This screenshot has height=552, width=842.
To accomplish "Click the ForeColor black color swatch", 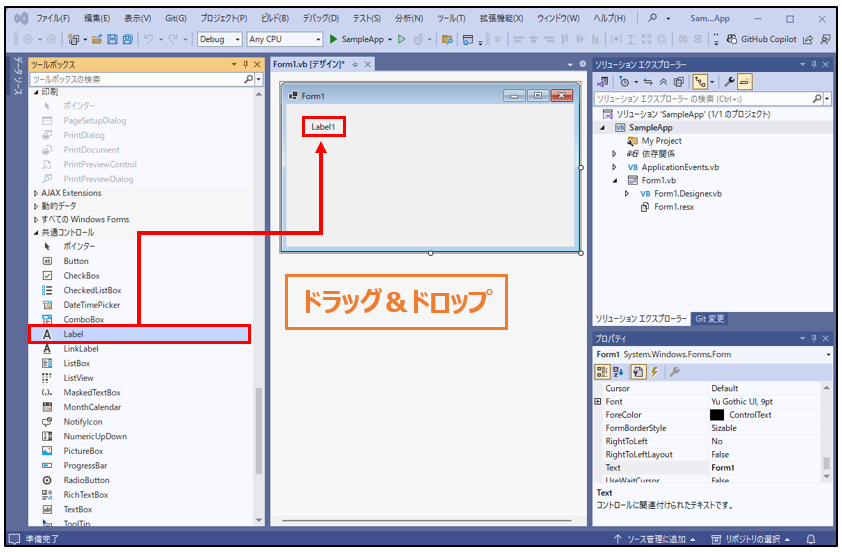I will pos(717,415).
